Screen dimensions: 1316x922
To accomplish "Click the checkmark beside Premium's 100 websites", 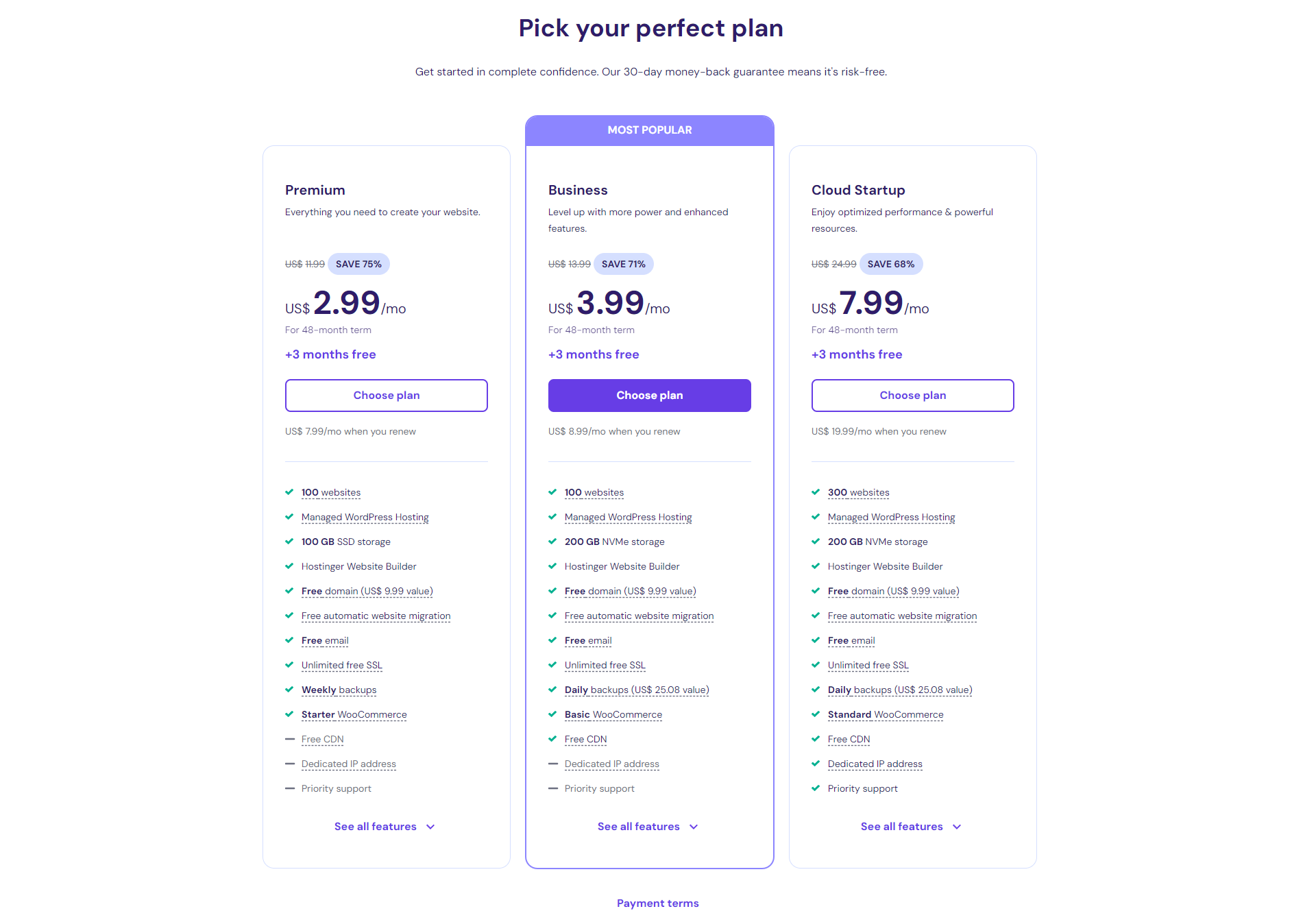I will [289, 492].
